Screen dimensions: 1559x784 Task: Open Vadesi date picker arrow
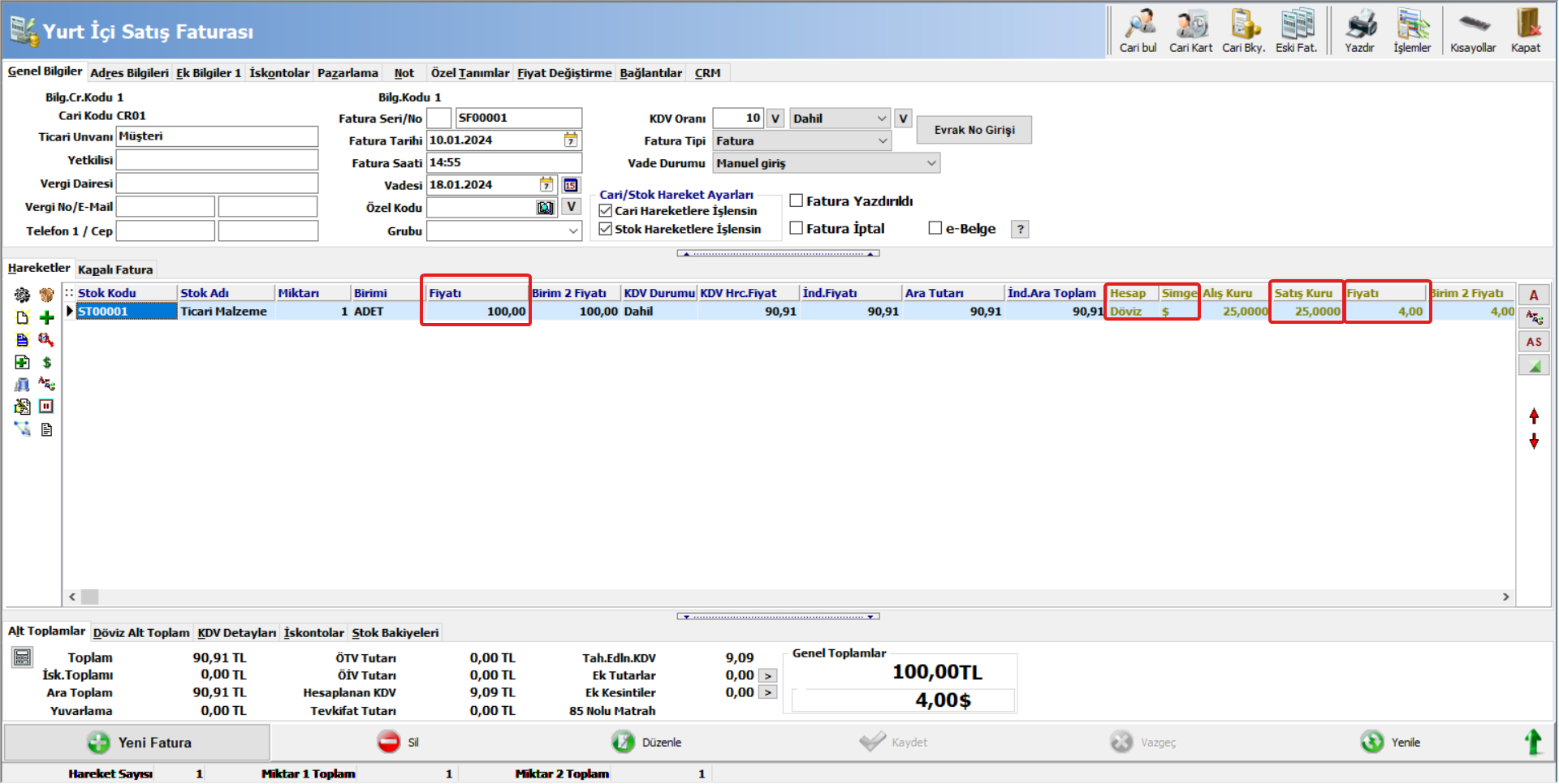pos(546,185)
